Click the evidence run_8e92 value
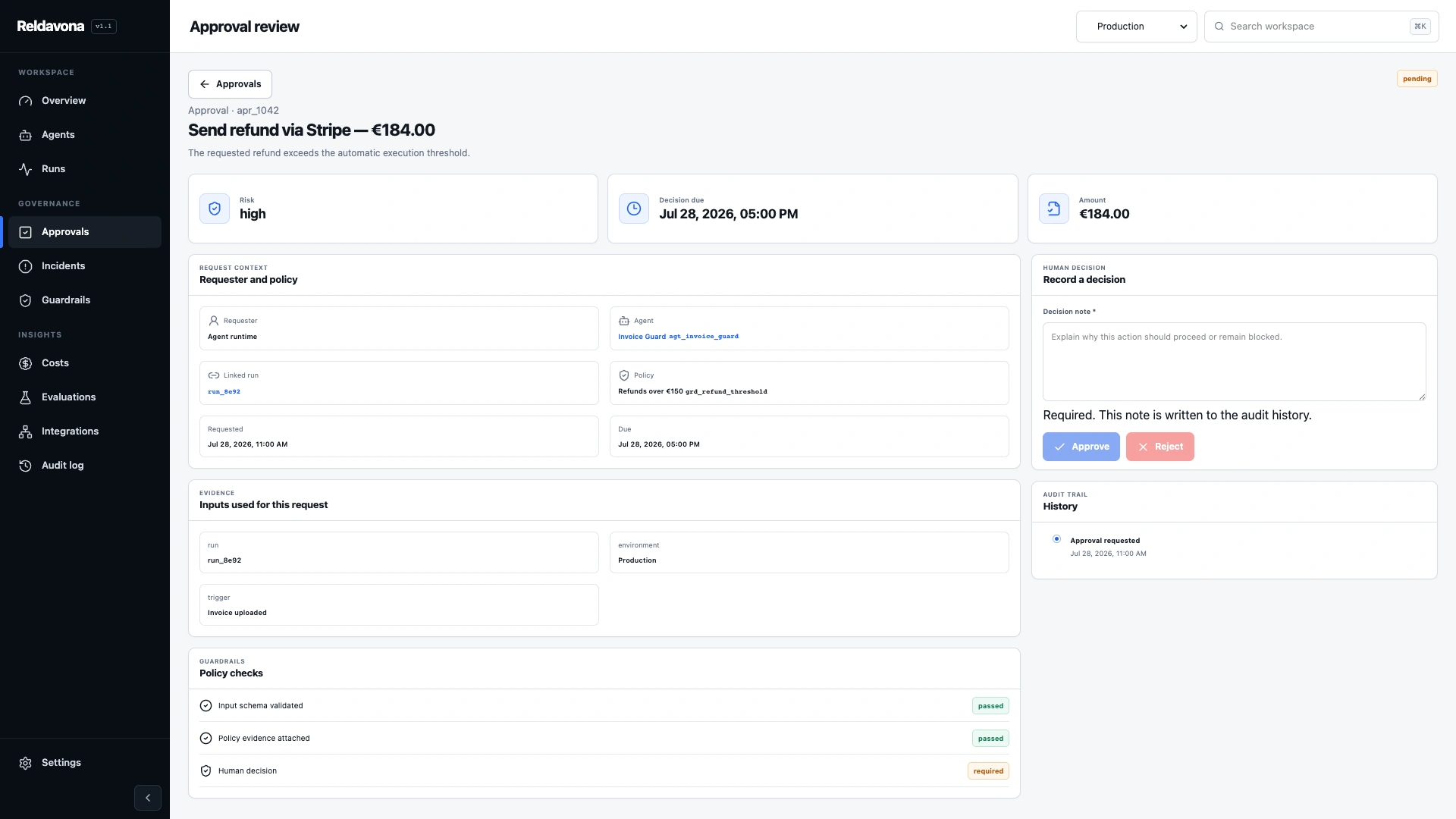The image size is (1456, 819). click(224, 560)
